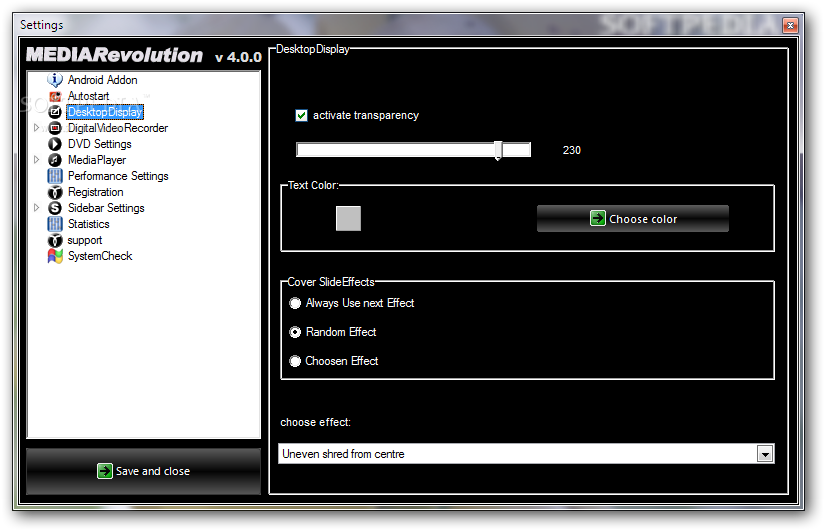Viewport: 825px width, 531px height.
Task: Click the MediaPlayer music note icon
Action: (x=55, y=160)
